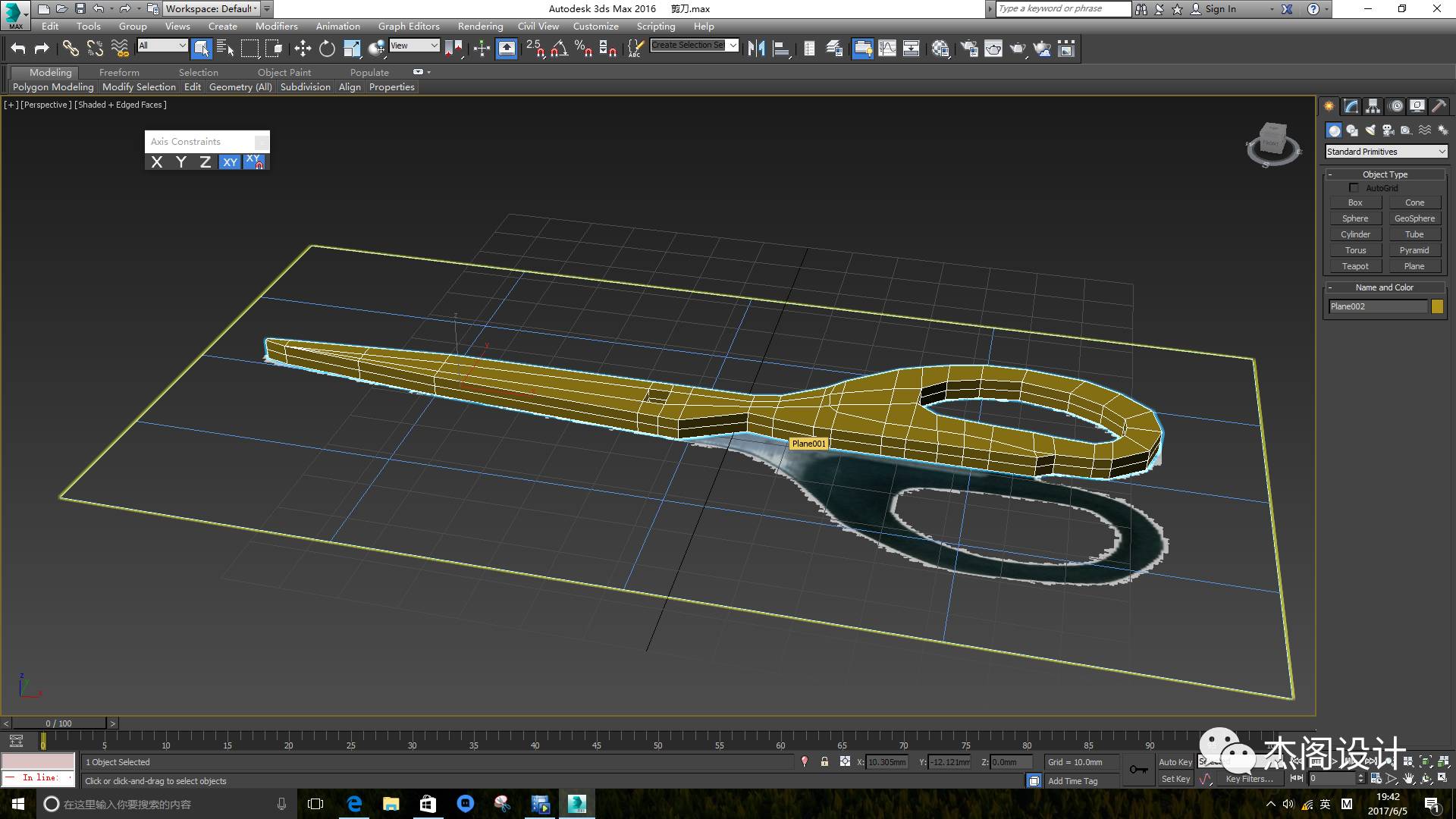Click the Plane002 object color swatch
Image resolution: width=1456 pixels, height=819 pixels.
coord(1437,306)
